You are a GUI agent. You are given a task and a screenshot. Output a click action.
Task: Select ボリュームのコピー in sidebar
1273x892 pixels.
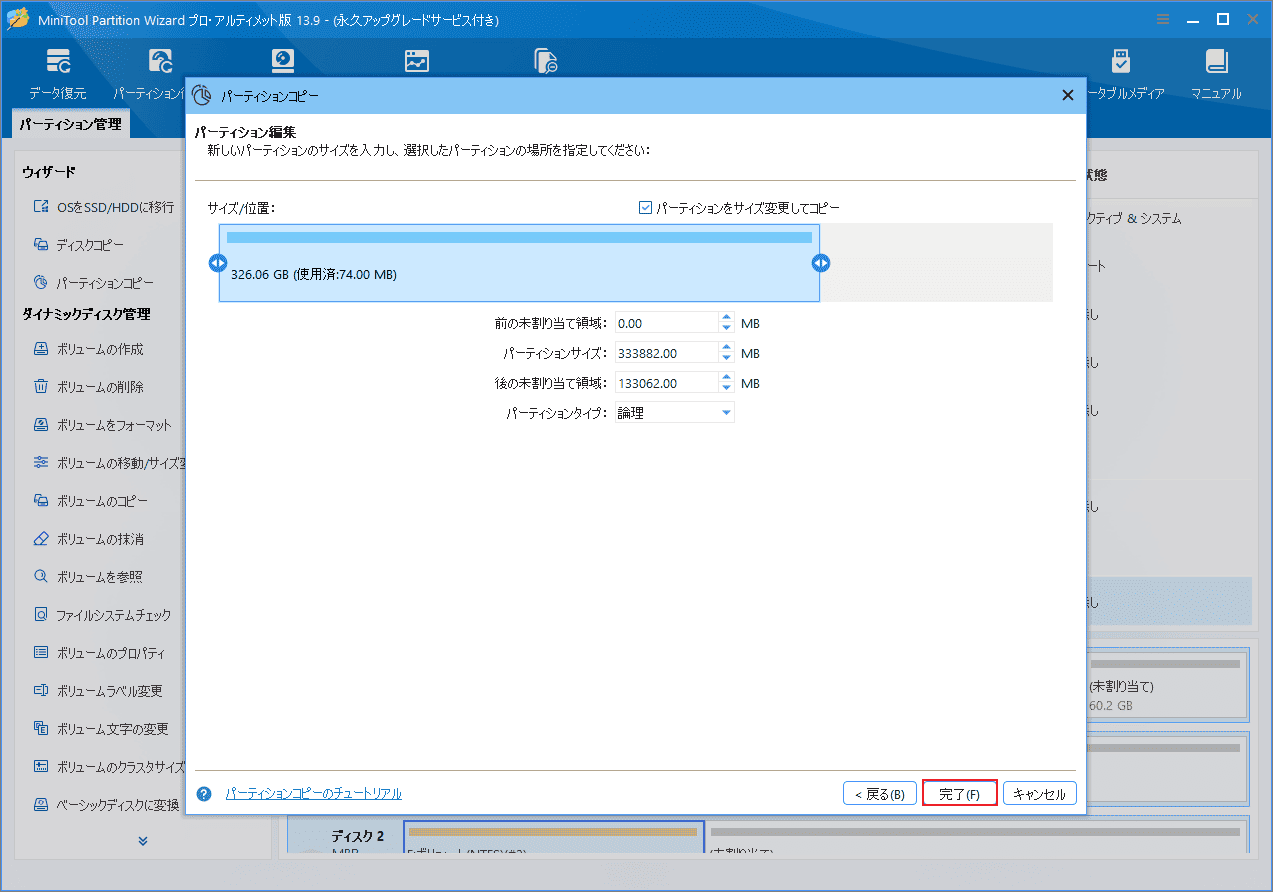(91, 501)
